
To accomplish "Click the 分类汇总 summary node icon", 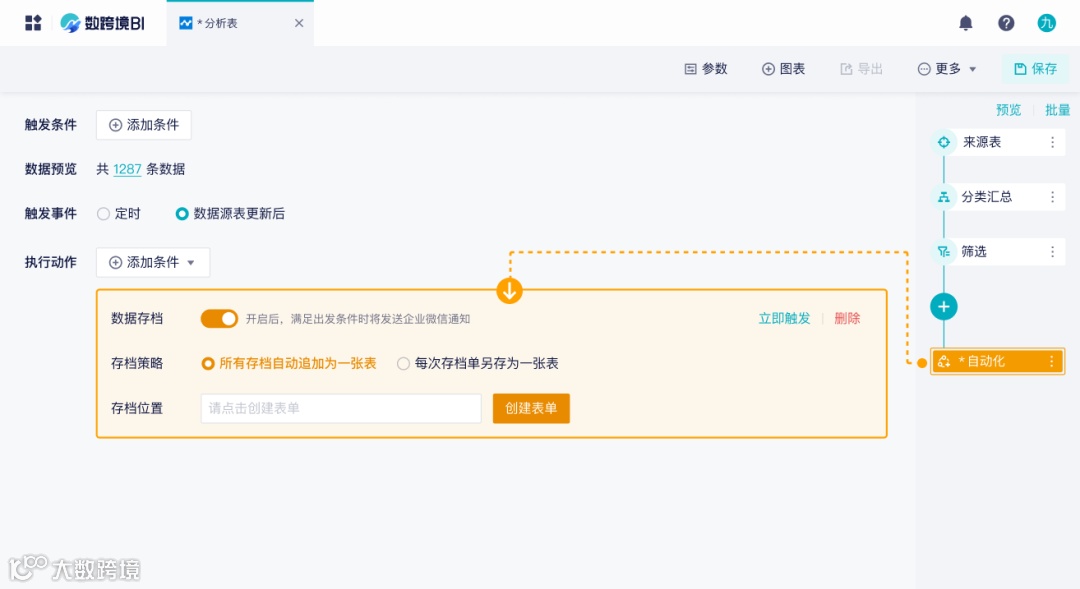I will [943, 196].
